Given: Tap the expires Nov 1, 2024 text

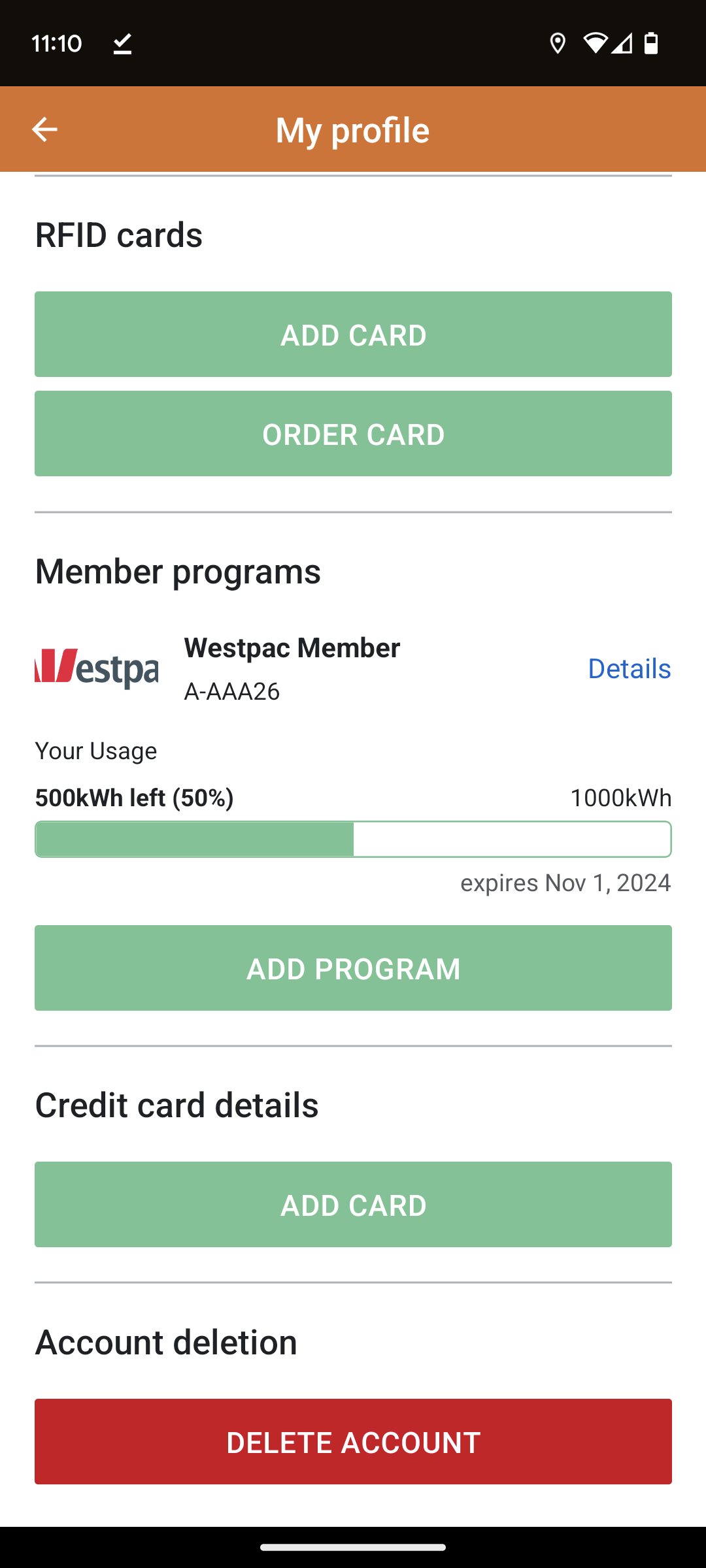Looking at the screenshot, I should (565, 883).
